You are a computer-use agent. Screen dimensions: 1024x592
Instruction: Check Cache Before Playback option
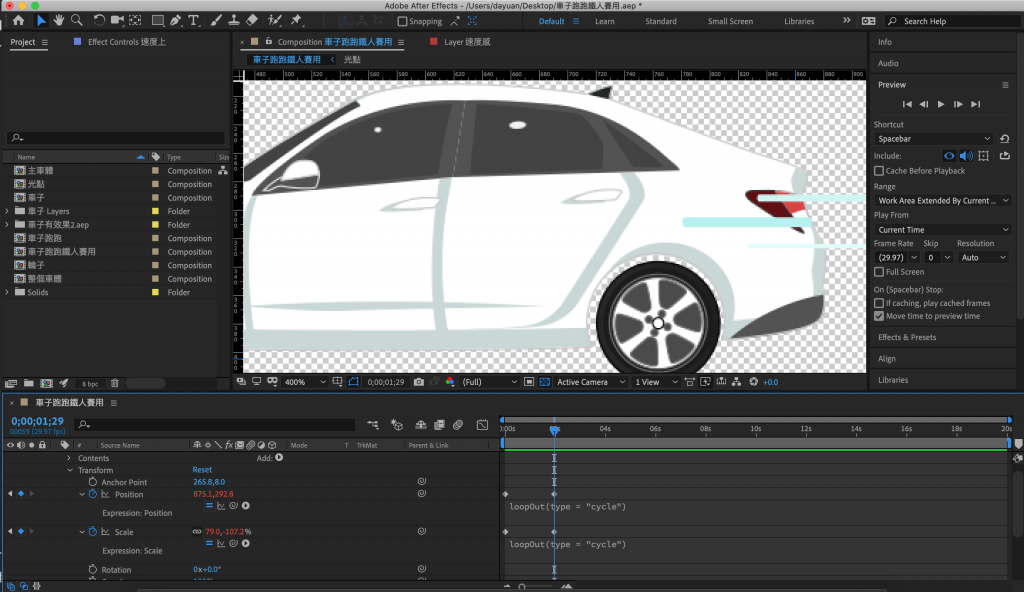879,171
